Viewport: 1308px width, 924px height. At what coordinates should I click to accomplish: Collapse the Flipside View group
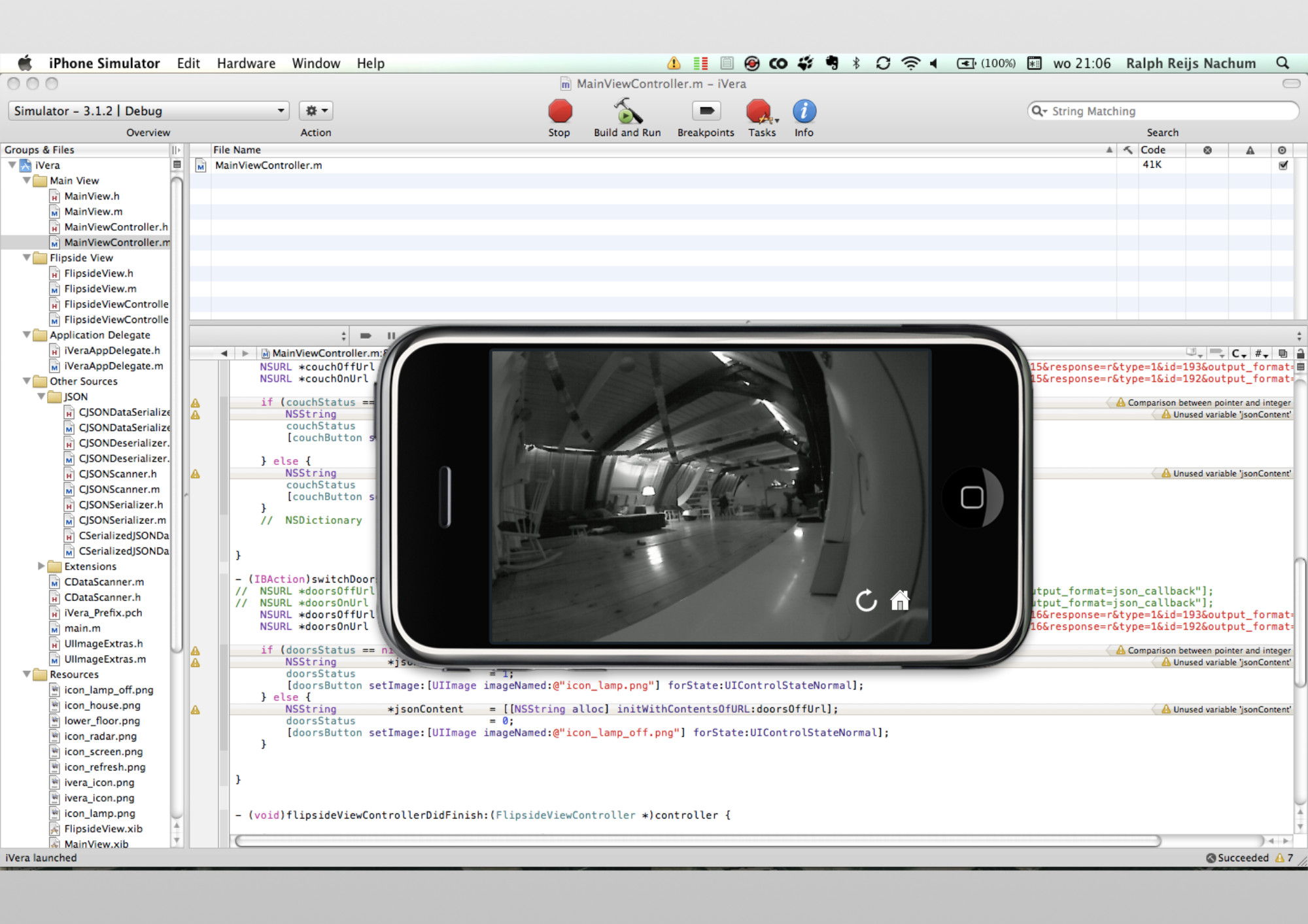(x=26, y=258)
